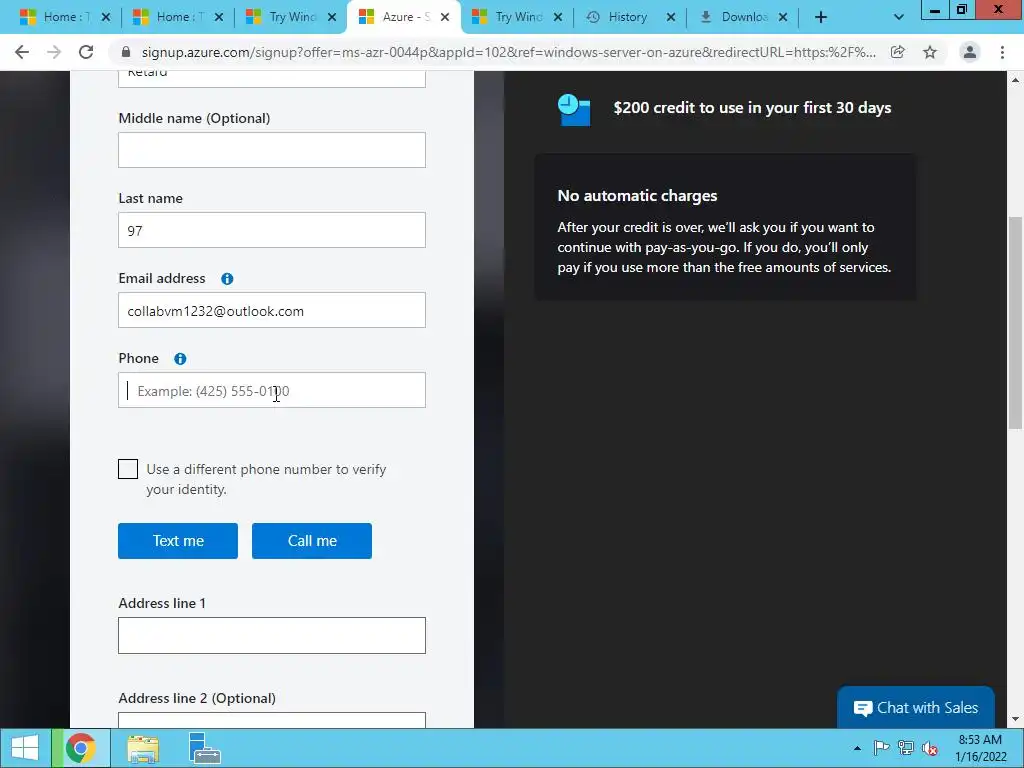Open Windows Start menu
Image resolution: width=1024 pixels, height=768 pixels.
(x=25, y=748)
